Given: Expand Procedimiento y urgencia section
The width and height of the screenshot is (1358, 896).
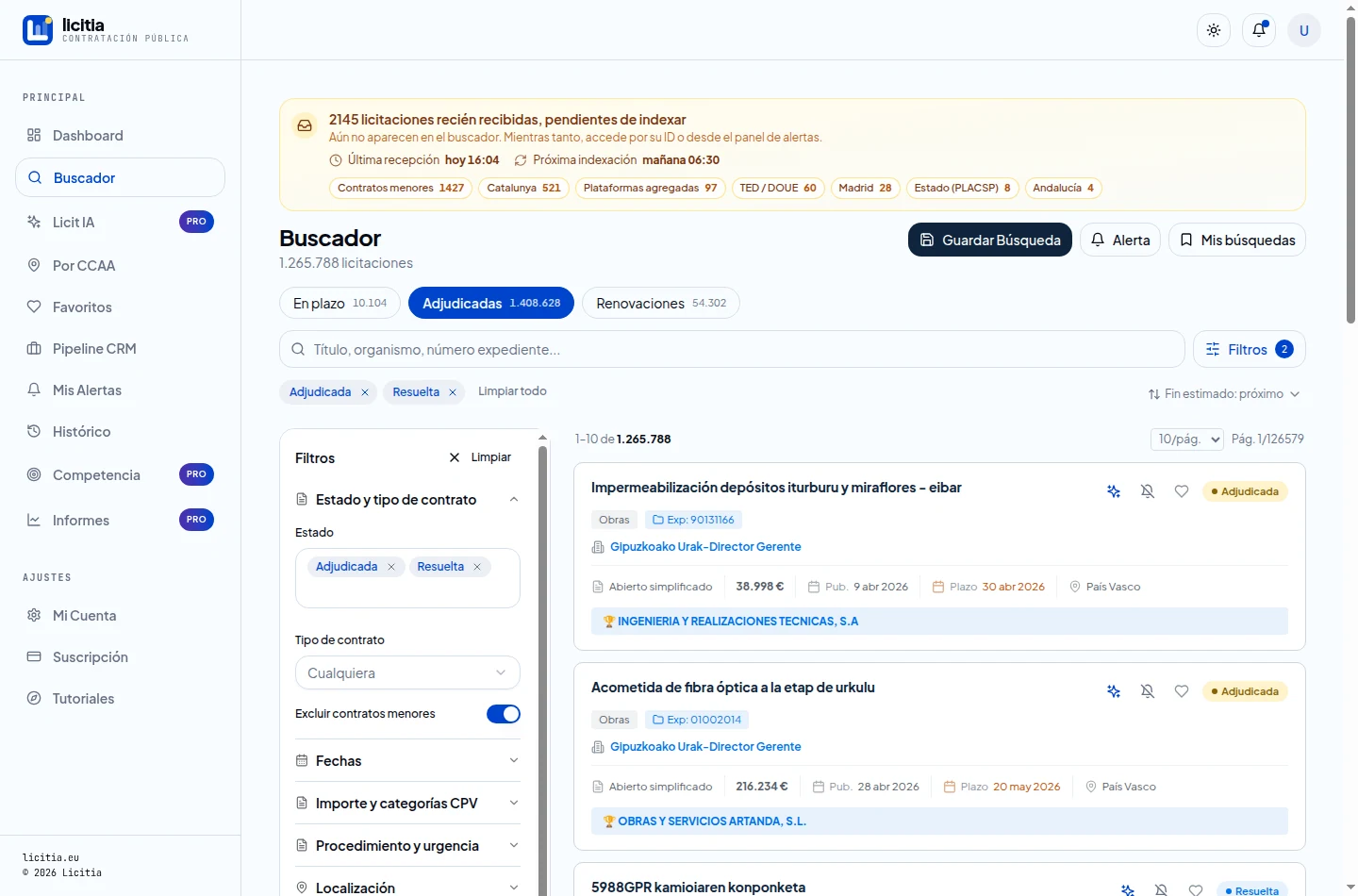Looking at the screenshot, I should coord(407,846).
